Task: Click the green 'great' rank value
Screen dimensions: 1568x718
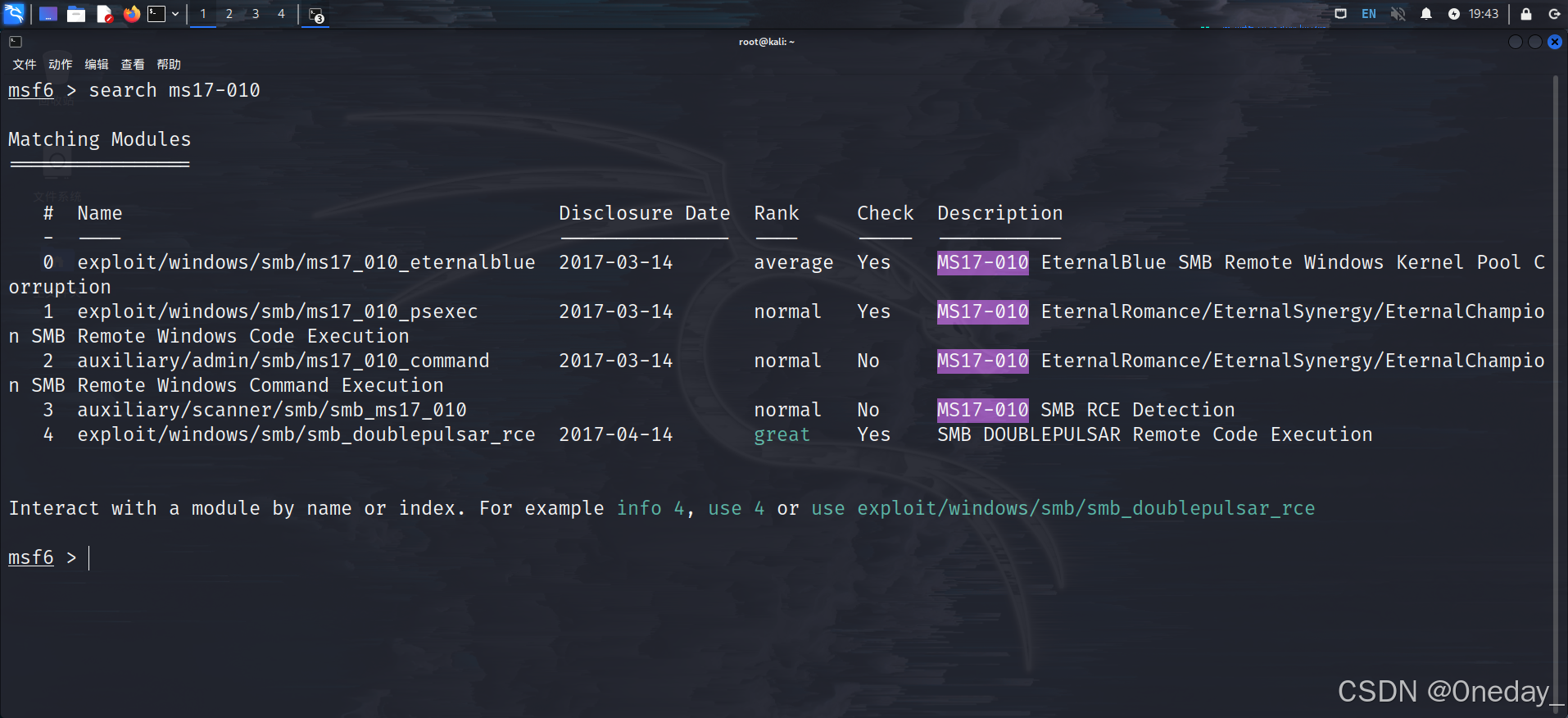Action: tap(782, 435)
